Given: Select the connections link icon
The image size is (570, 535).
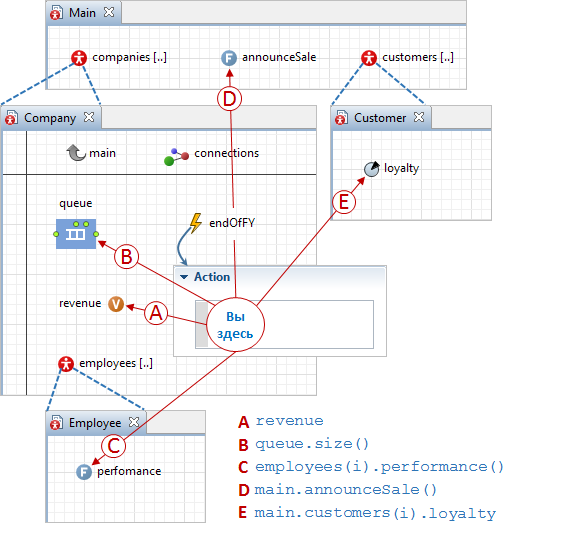Looking at the screenshot, I should click(x=176, y=157).
